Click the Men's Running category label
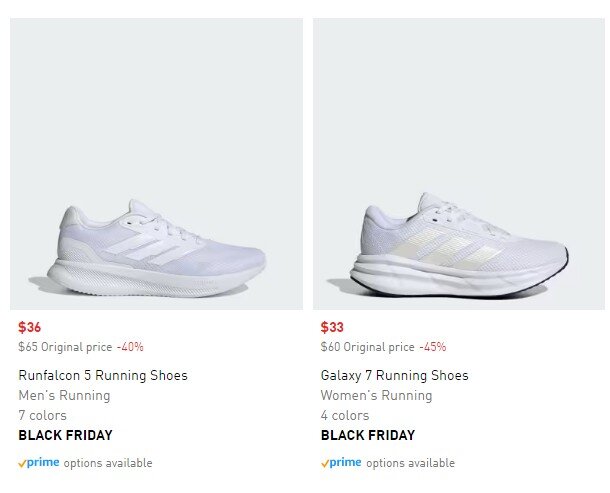Image resolution: width=610 pixels, height=493 pixels. (64, 396)
